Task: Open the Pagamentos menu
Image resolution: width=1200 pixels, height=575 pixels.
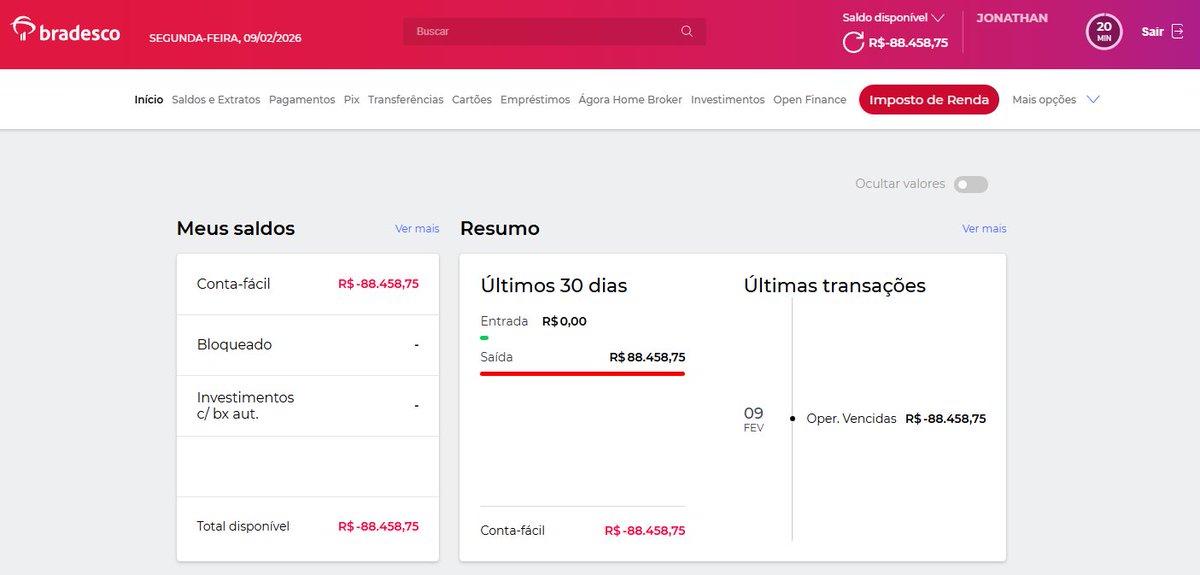Action: 302,100
